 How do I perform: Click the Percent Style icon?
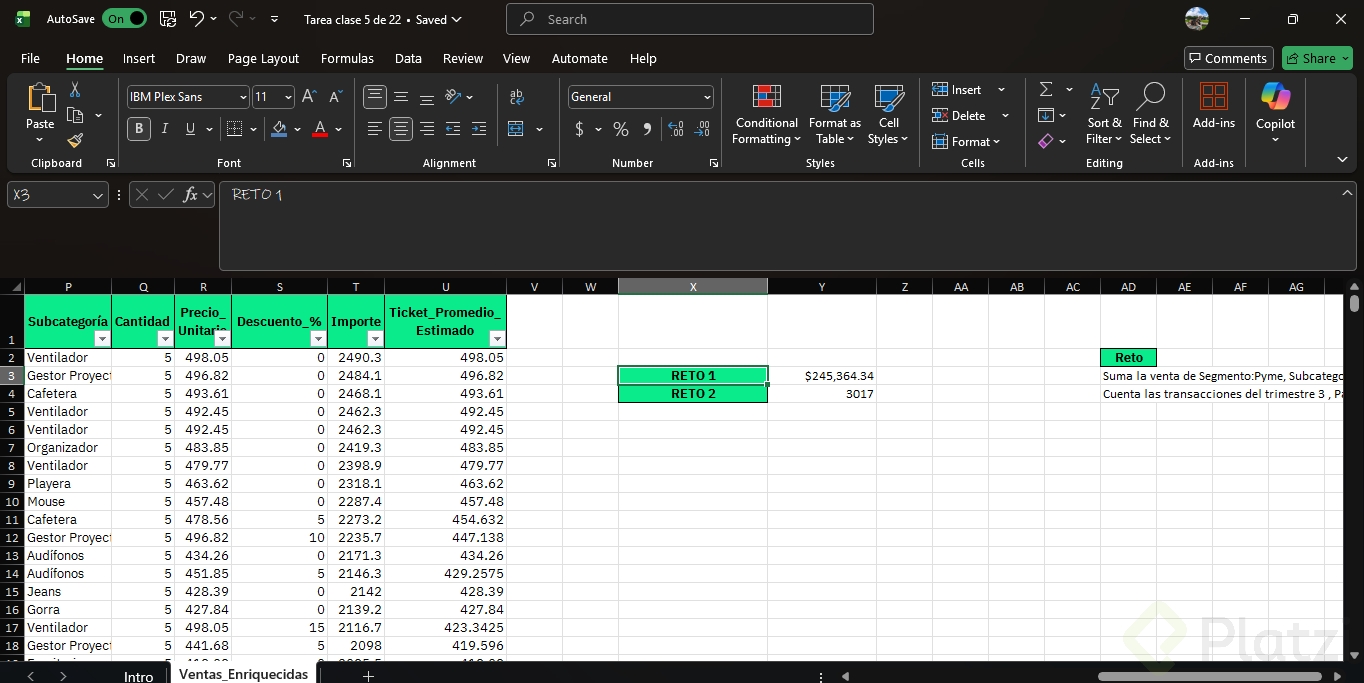click(x=621, y=129)
